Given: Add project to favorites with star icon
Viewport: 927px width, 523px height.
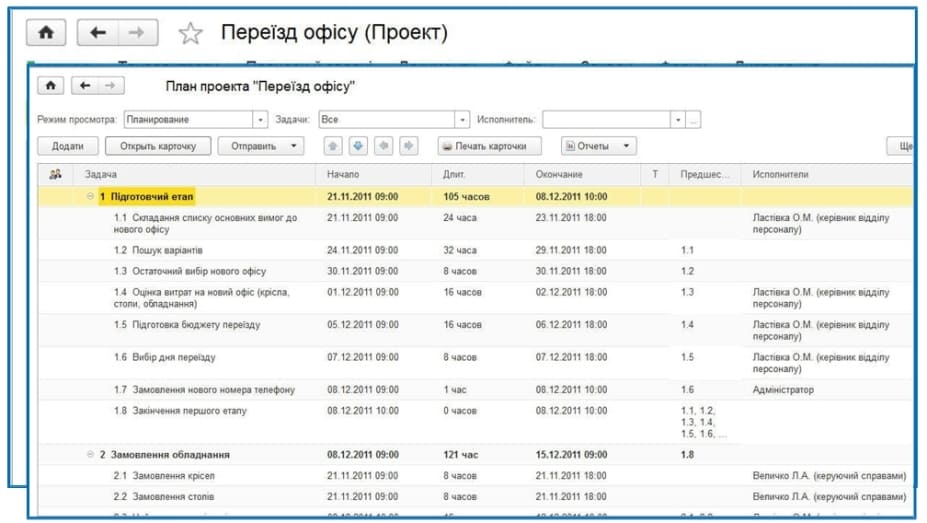Looking at the screenshot, I should (x=189, y=33).
